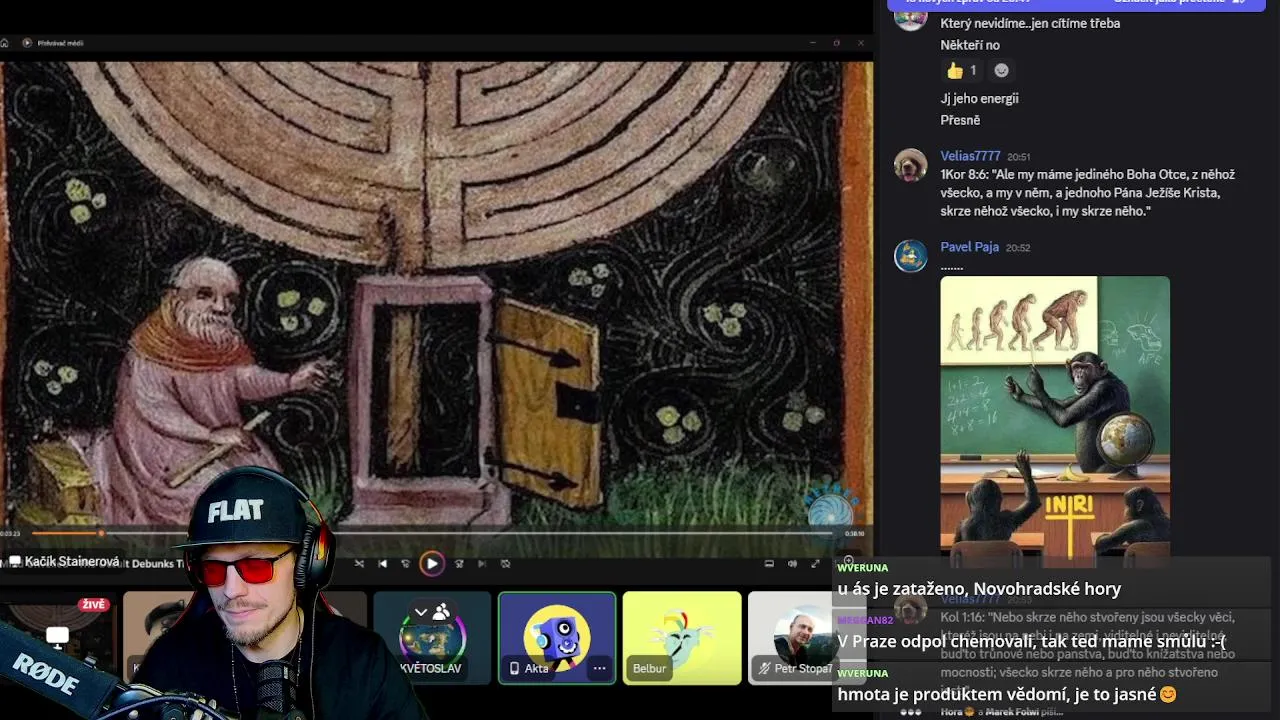
Task: Click the Kačík Stainerová stream label
Action: pos(64,562)
